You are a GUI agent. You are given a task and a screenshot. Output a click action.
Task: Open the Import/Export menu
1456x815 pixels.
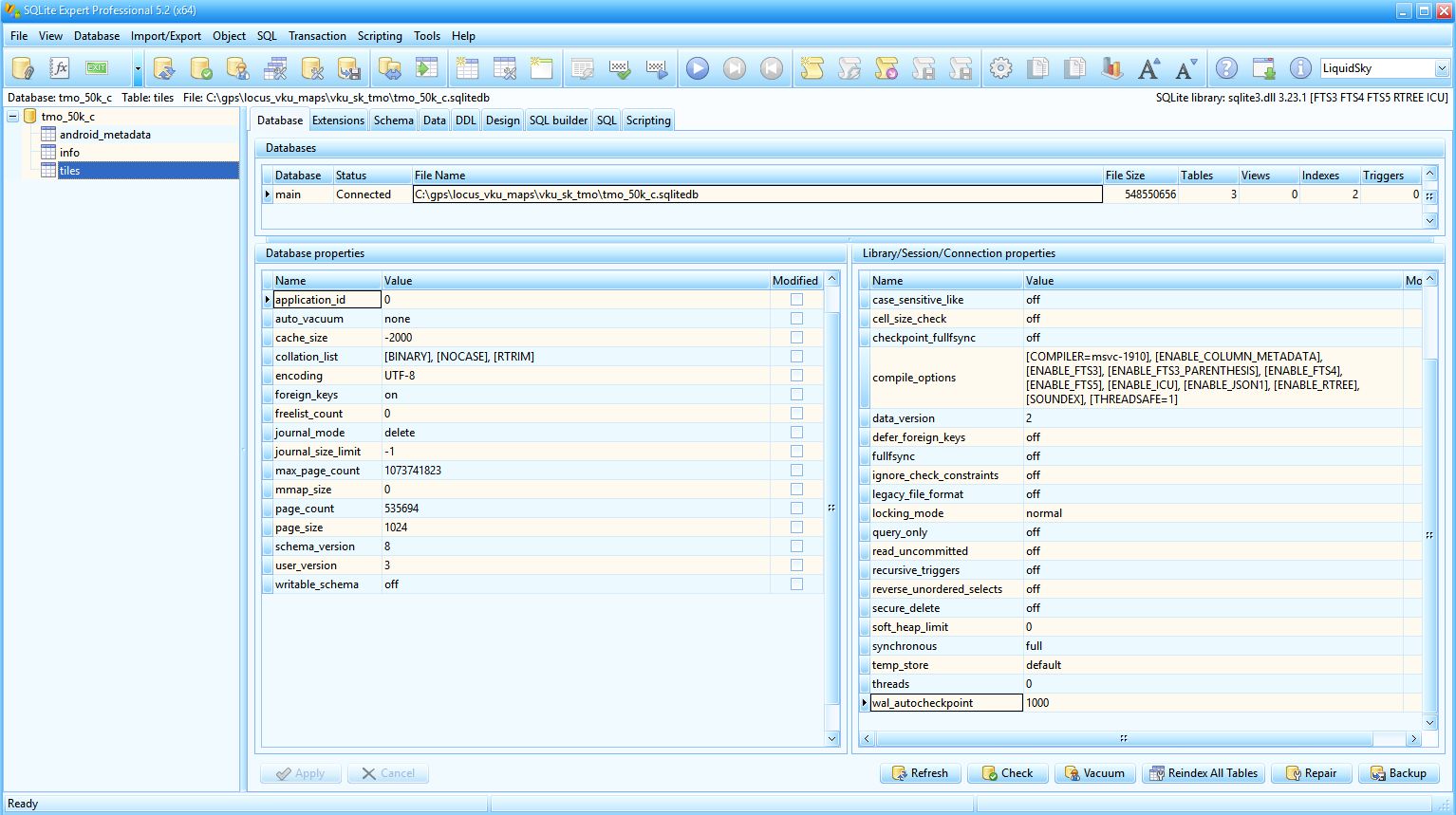[166, 36]
